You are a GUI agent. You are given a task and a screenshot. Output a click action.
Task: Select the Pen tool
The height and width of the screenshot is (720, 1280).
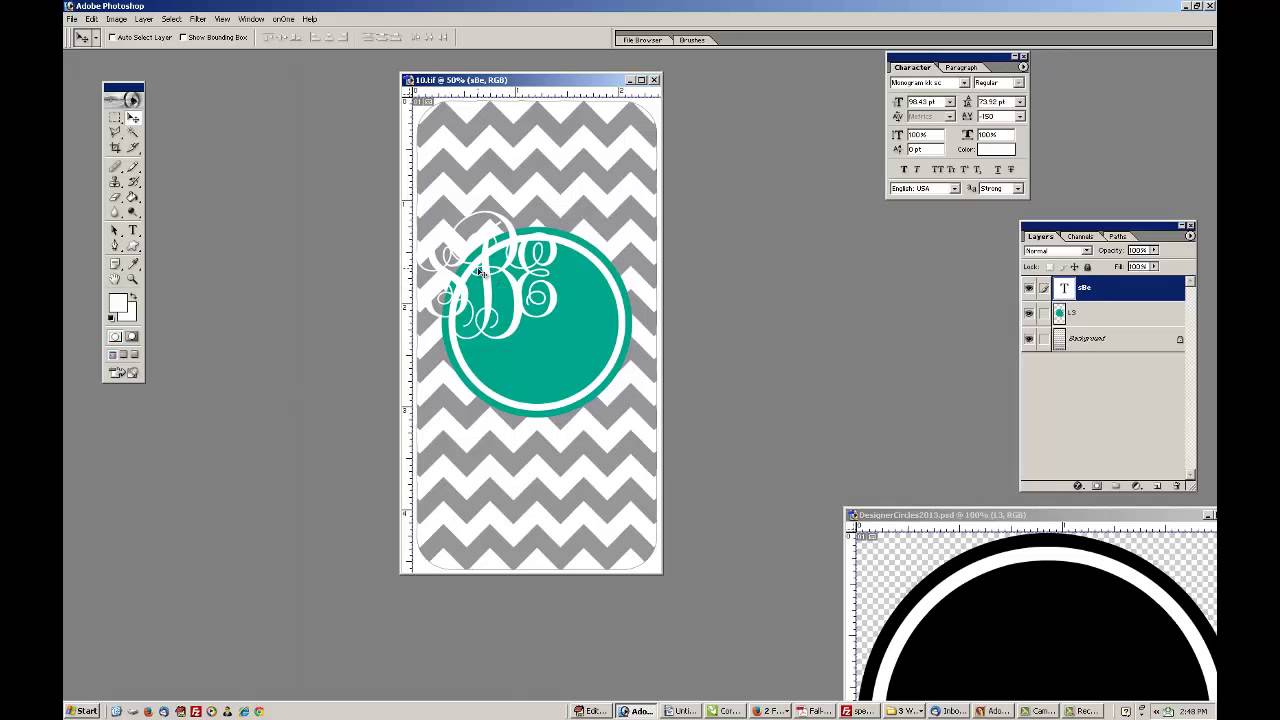[x=115, y=245]
